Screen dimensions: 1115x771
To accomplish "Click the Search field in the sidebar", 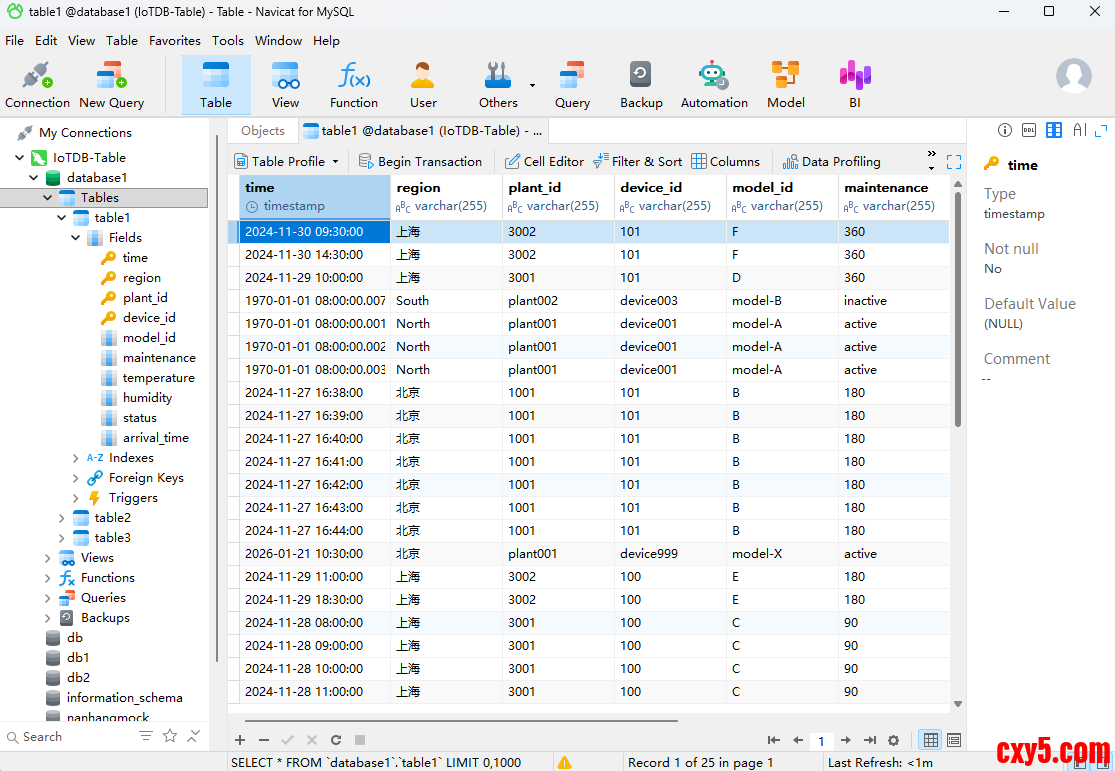I will (x=70, y=737).
